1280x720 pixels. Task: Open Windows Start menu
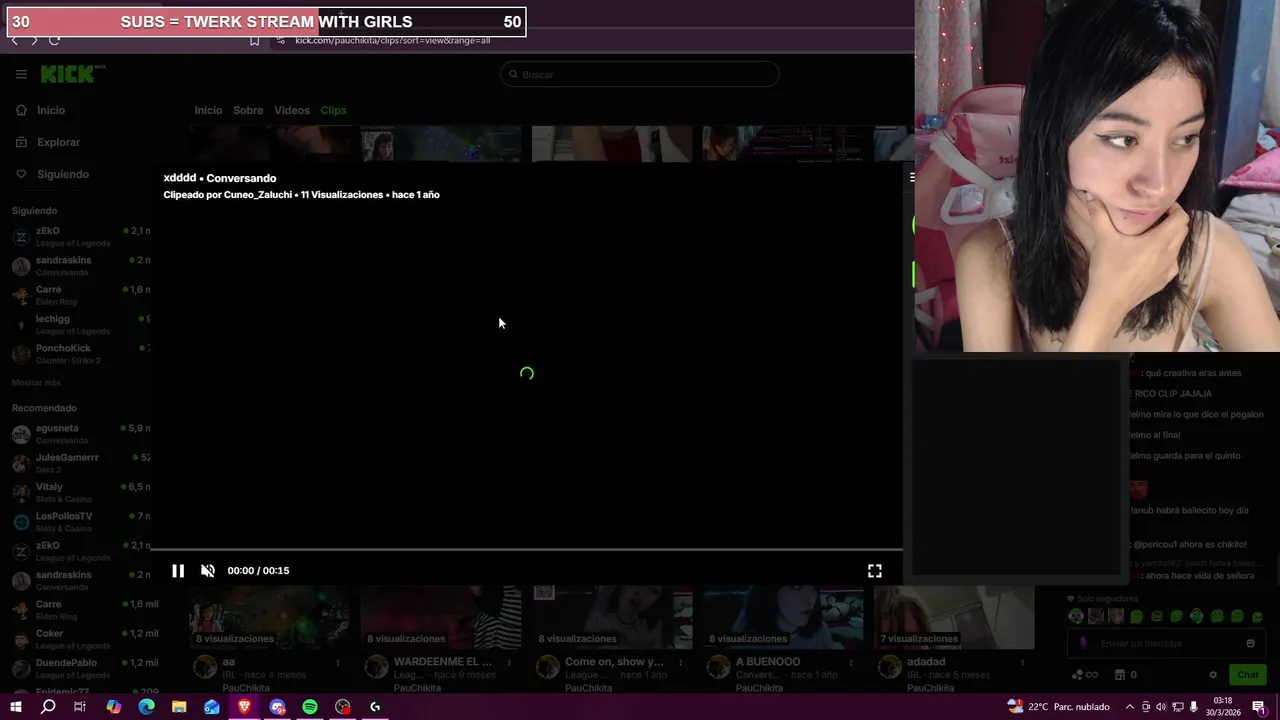pyautogui.click(x=15, y=707)
